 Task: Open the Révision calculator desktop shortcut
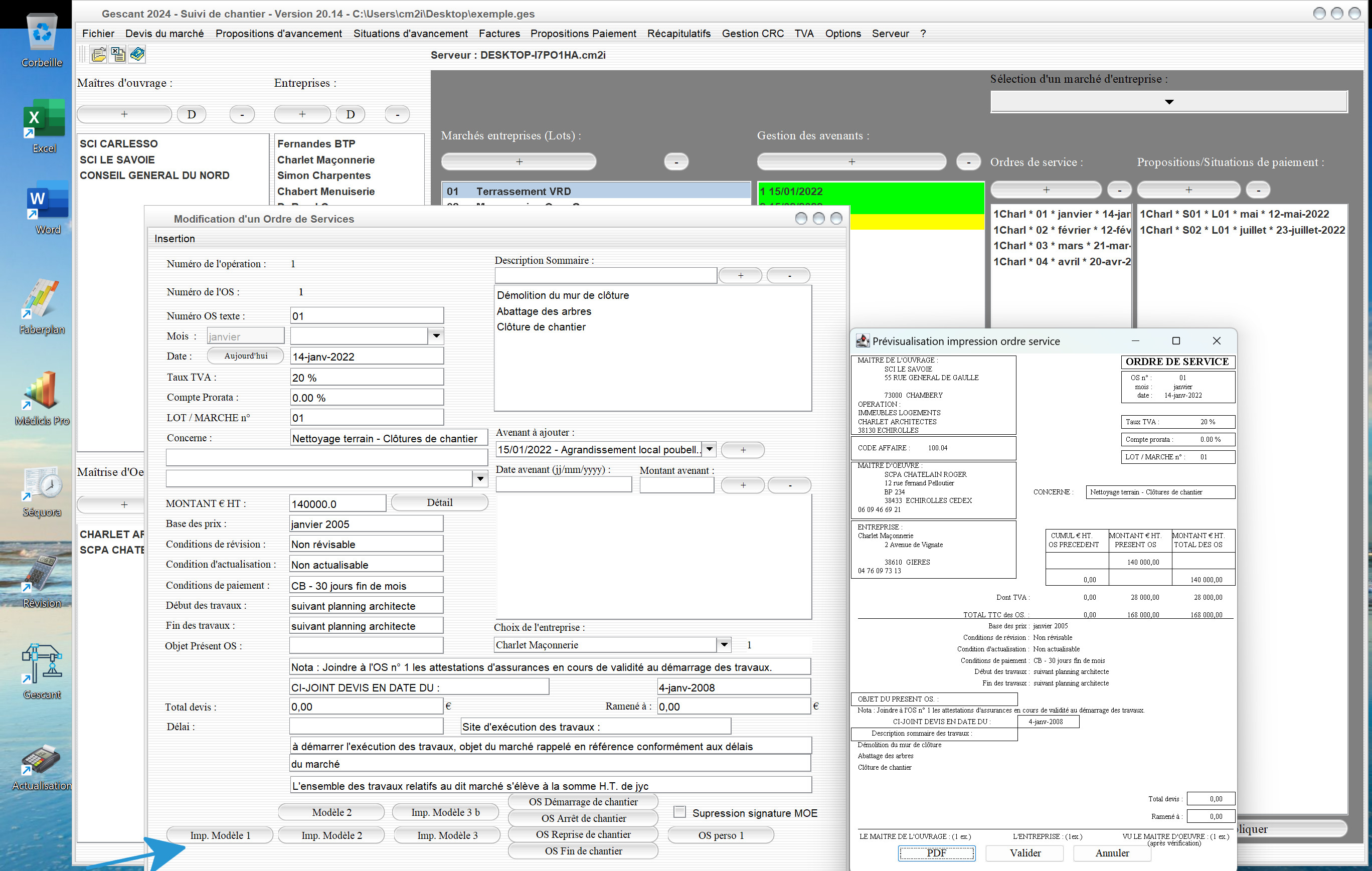[42, 581]
